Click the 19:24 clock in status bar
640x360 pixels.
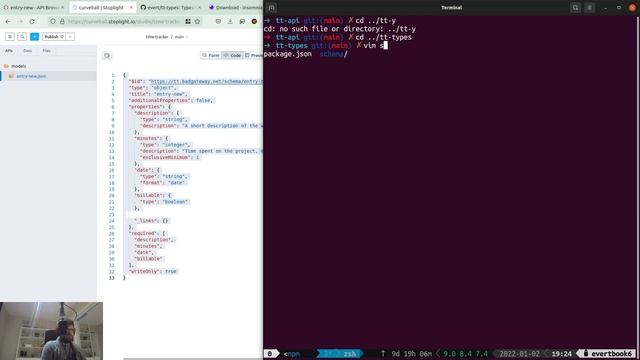point(562,353)
